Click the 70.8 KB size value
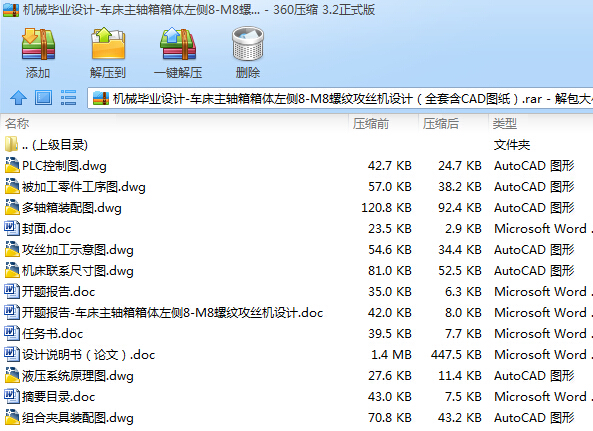This screenshot has width=593, height=431. tap(390, 418)
